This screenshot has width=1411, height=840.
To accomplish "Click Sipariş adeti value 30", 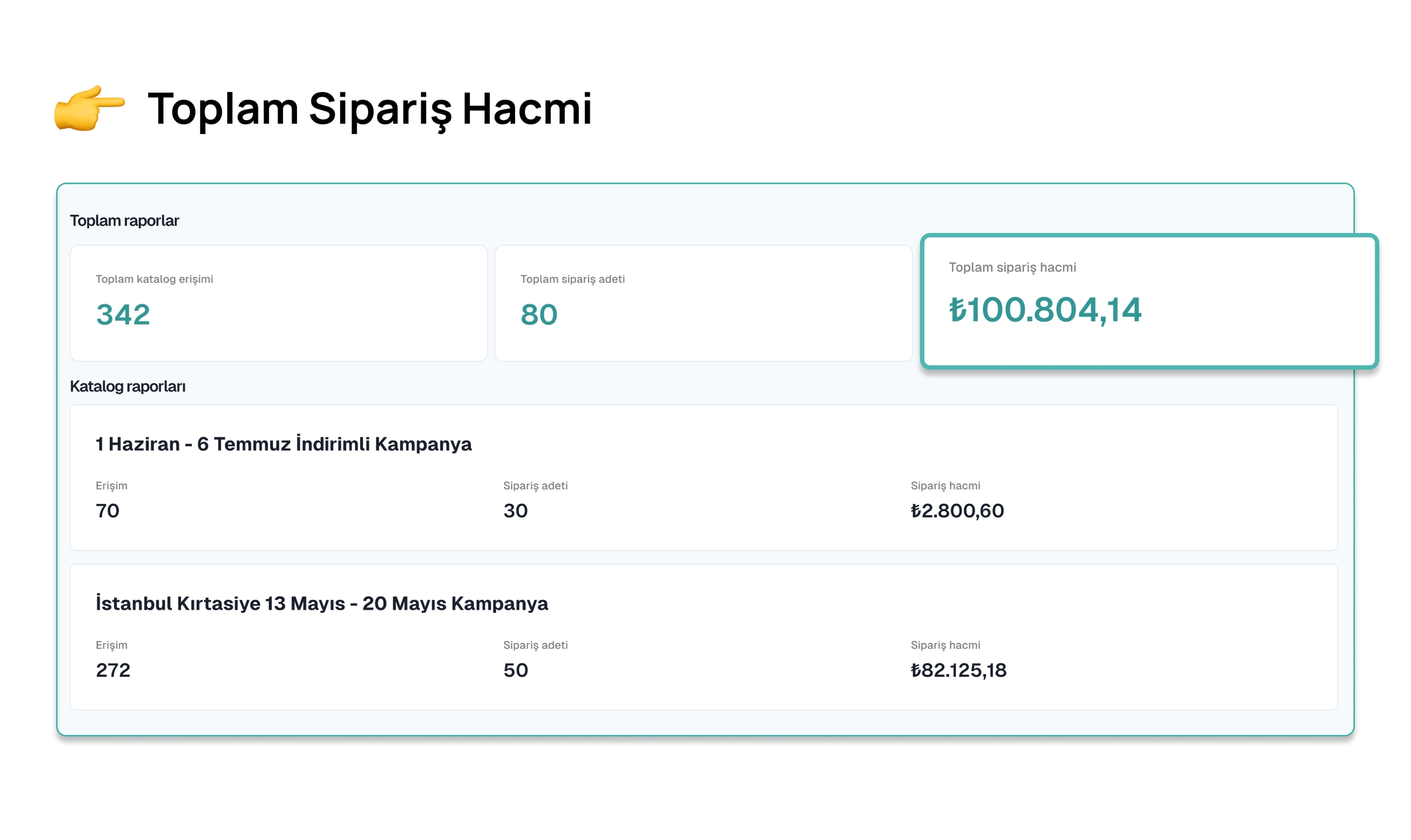I will 516,511.
